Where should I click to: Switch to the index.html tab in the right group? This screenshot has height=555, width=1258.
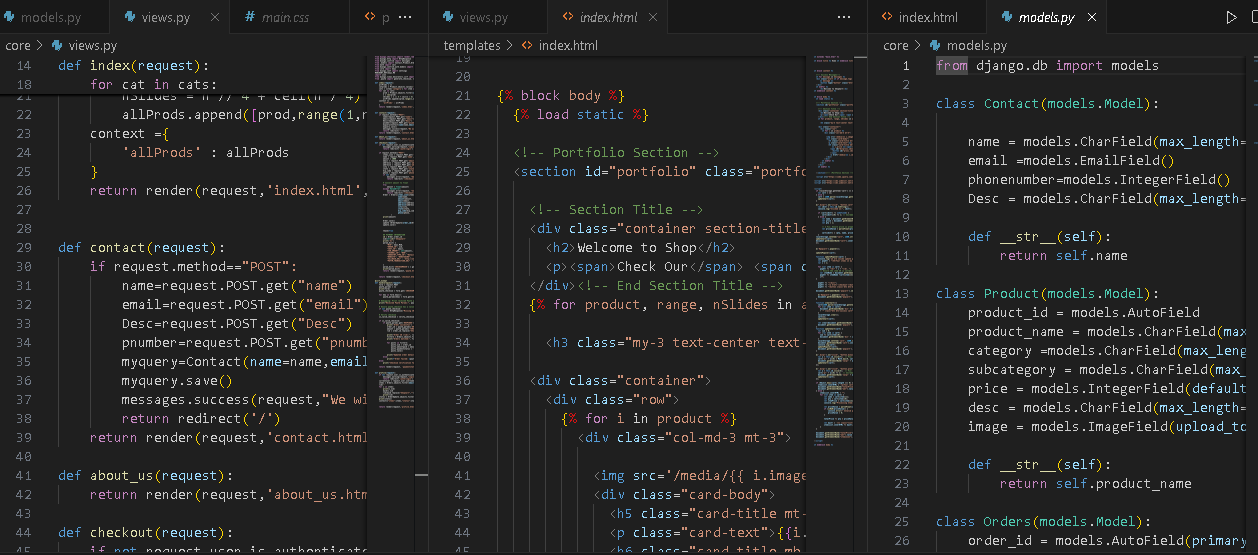927,17
